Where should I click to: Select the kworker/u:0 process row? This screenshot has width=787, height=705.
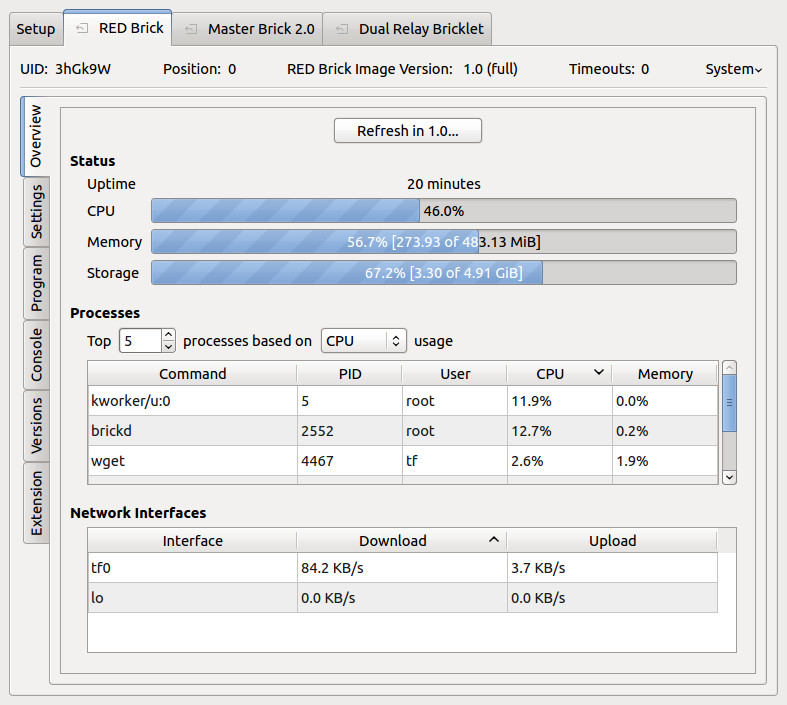click(x=403, y=401)
